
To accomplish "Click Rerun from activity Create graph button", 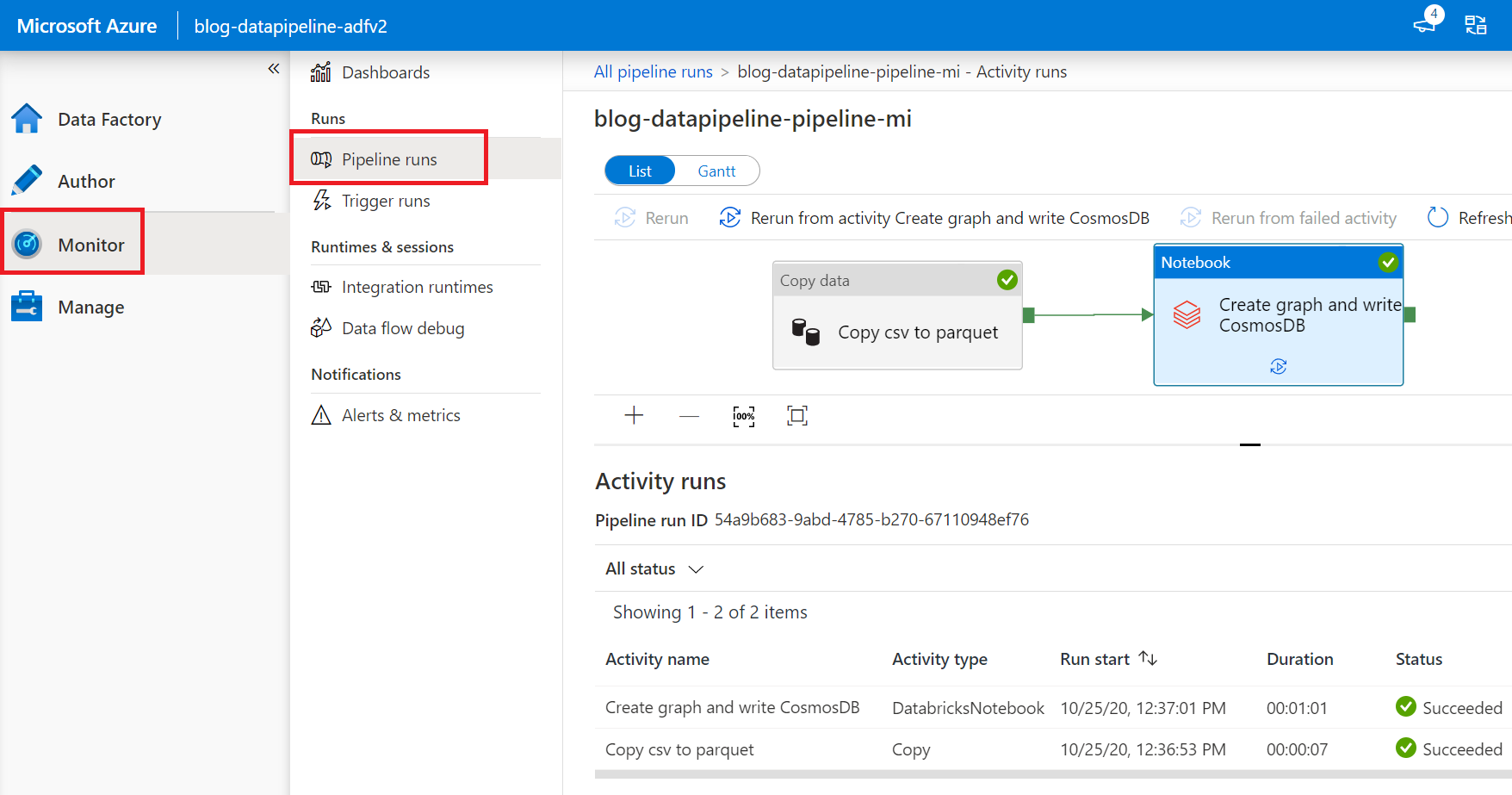I will pos(934,218).
